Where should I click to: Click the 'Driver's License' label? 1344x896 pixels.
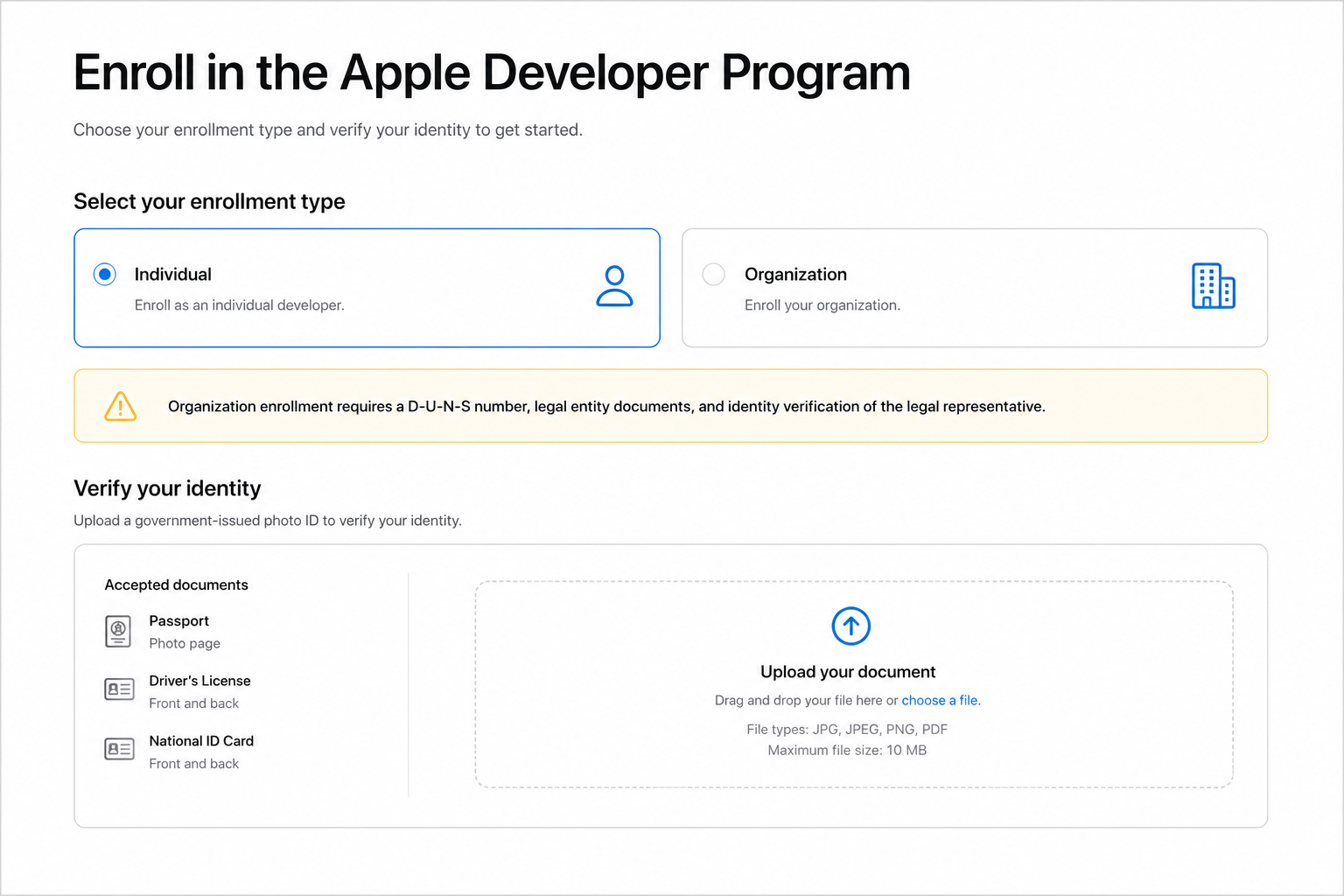199,681
